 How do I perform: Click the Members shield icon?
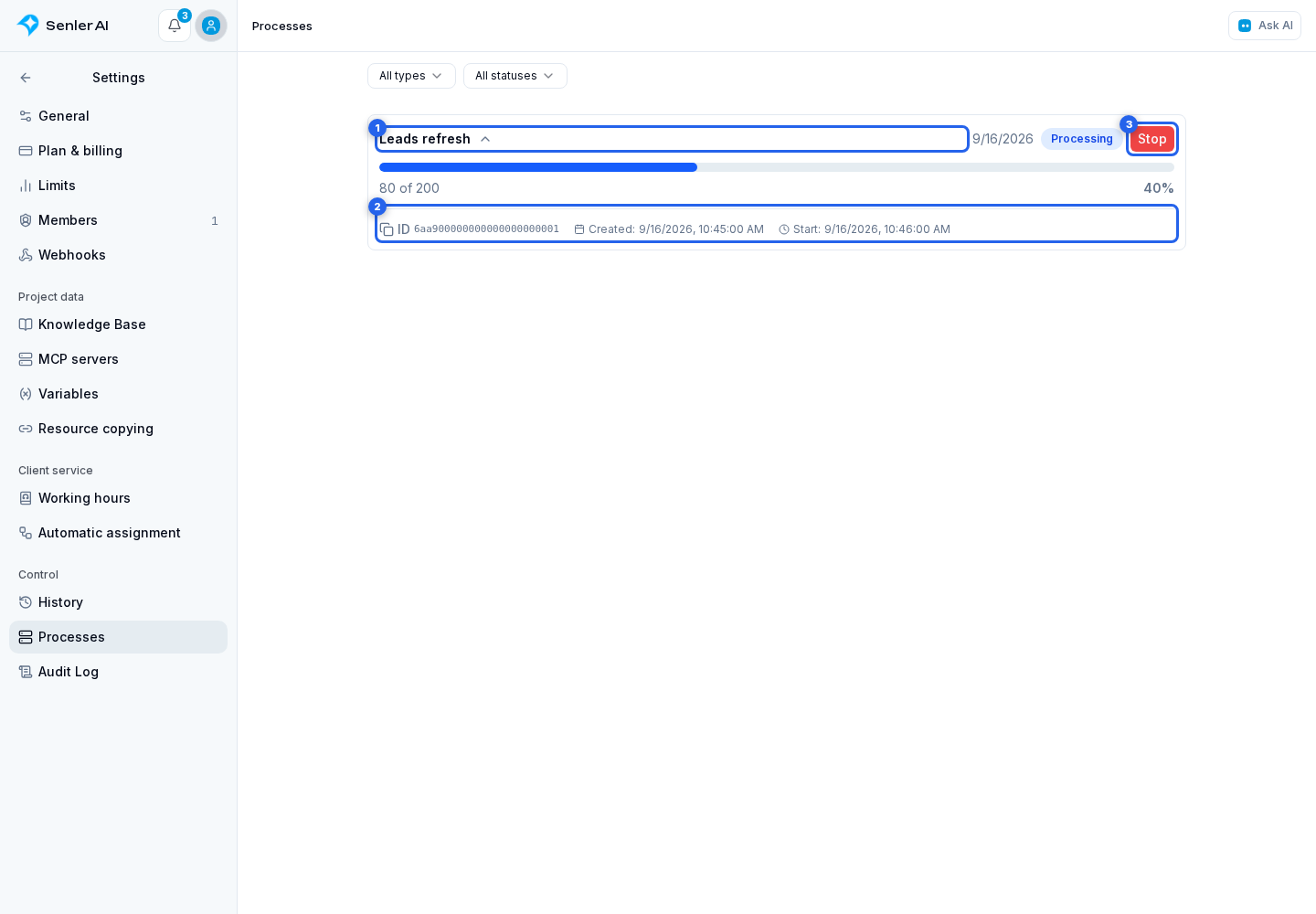tap(26, 220)
